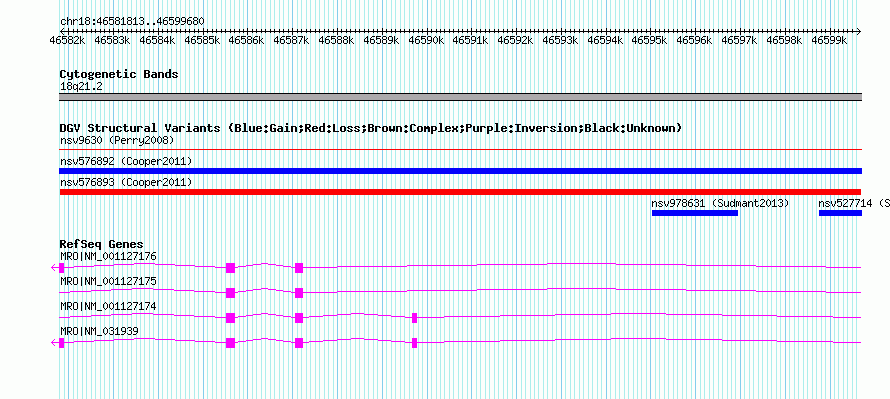Click the 46586k ruler tick label

246,41
